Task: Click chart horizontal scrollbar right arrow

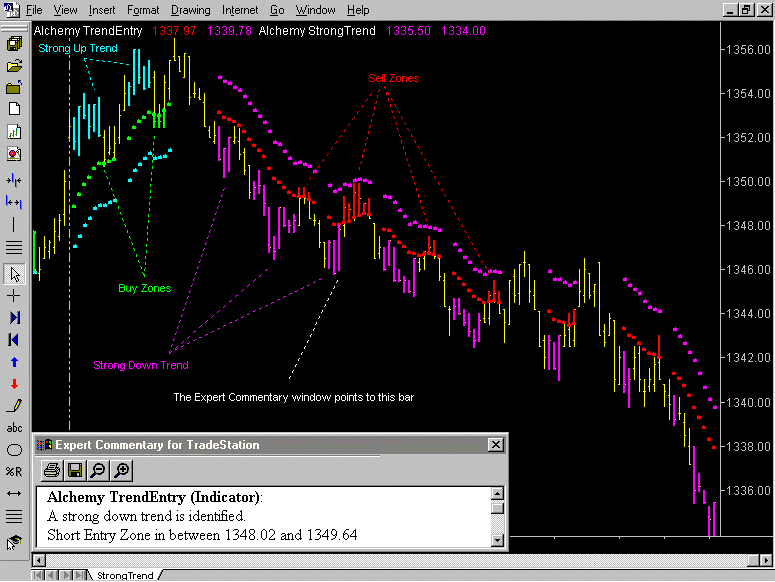Action: (x=766, y=561)
